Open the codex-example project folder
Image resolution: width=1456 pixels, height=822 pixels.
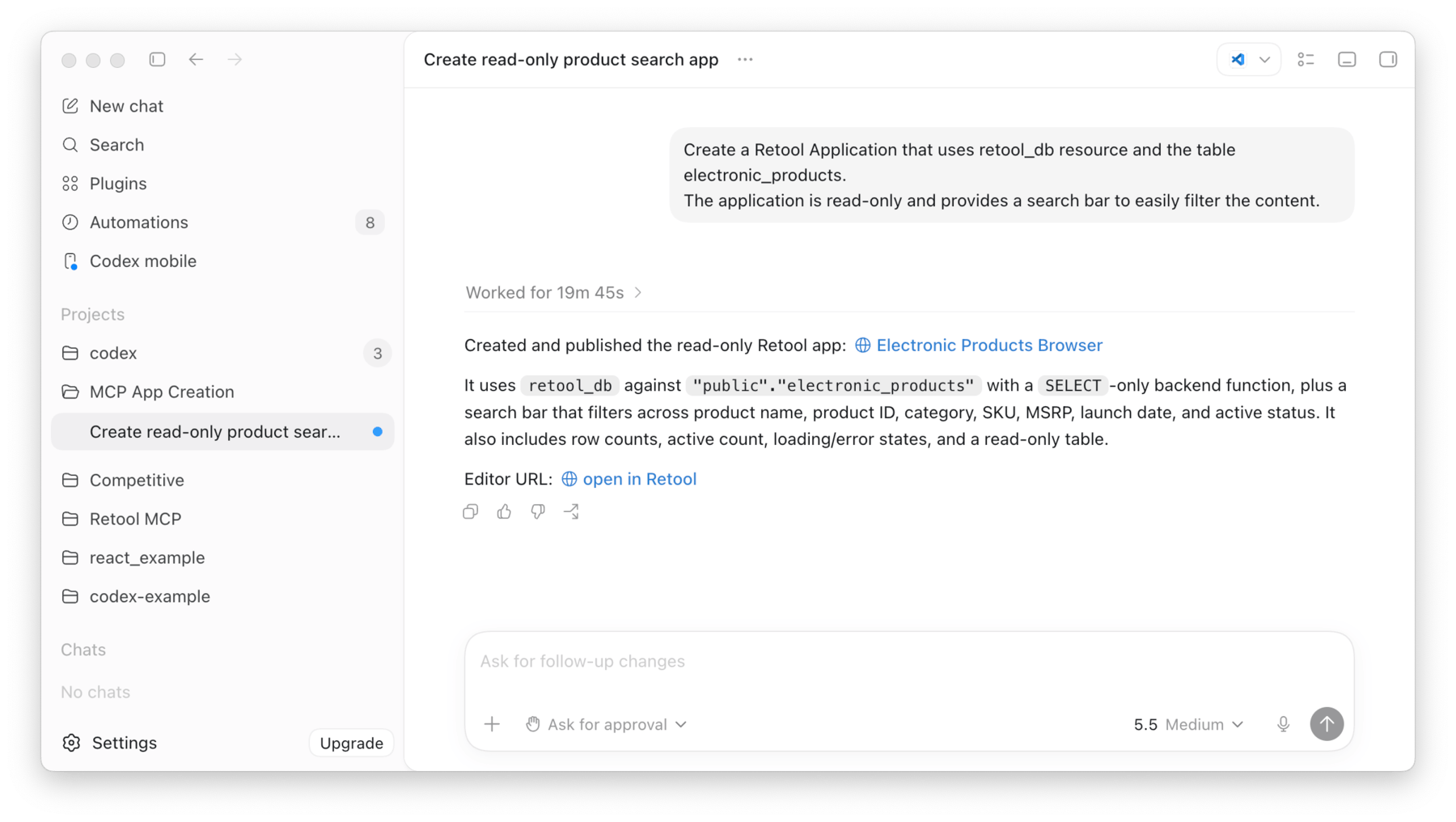[x=222, y=596]
